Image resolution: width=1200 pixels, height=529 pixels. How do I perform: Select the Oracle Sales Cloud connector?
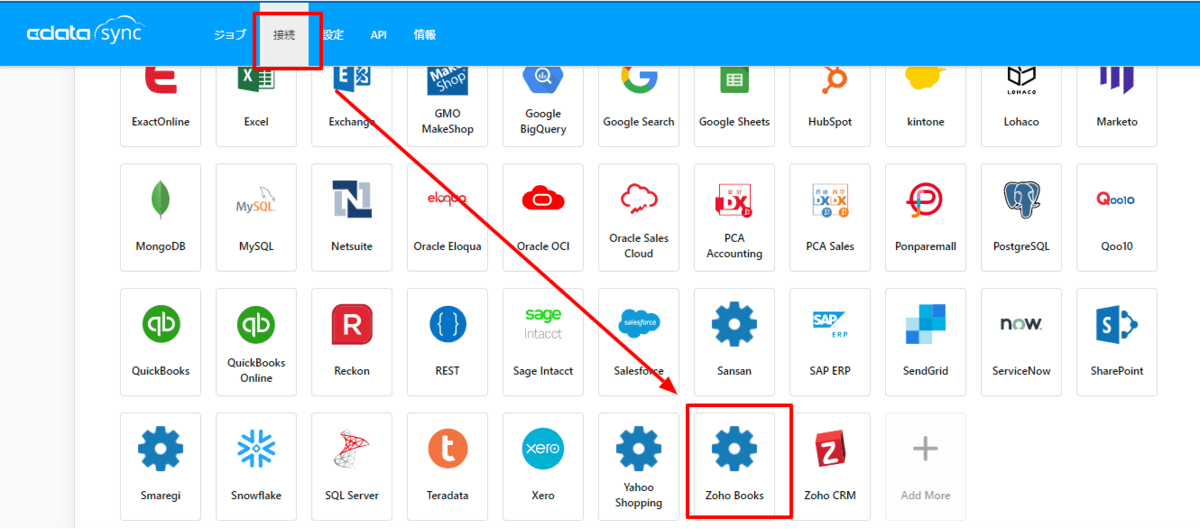(x=639, y=217)
